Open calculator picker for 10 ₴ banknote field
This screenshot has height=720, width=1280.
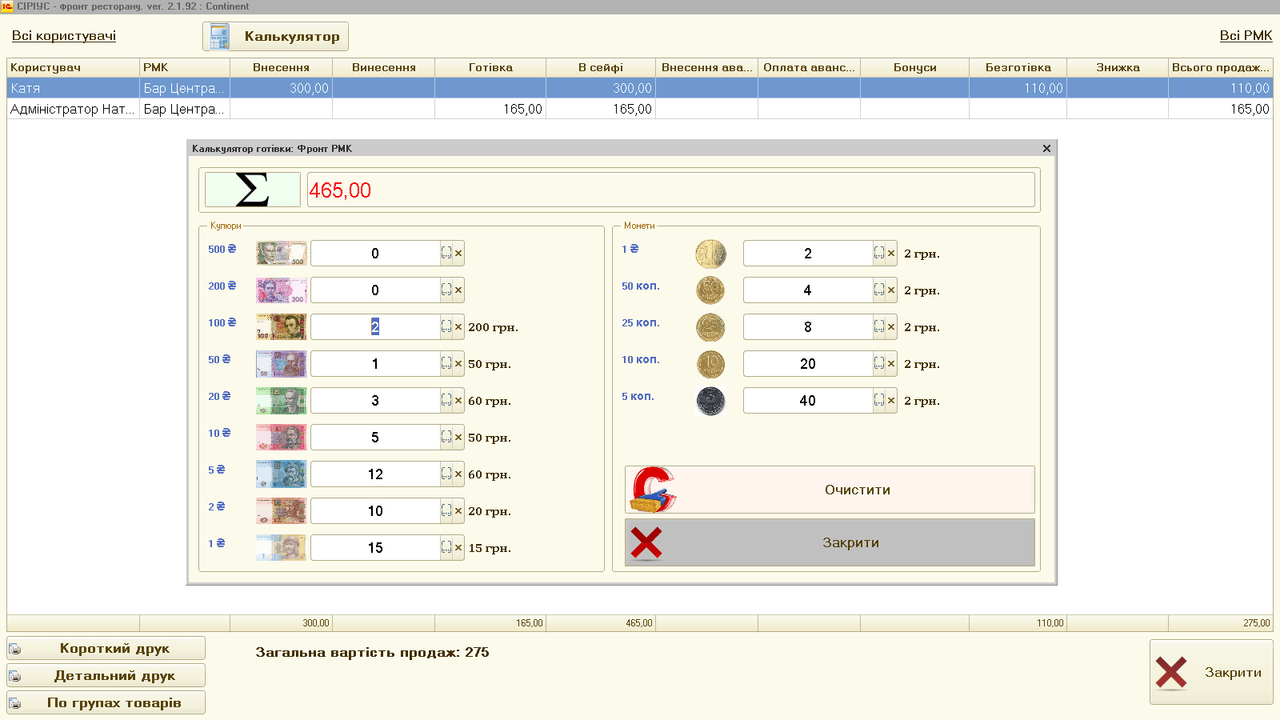click(446, 438)
